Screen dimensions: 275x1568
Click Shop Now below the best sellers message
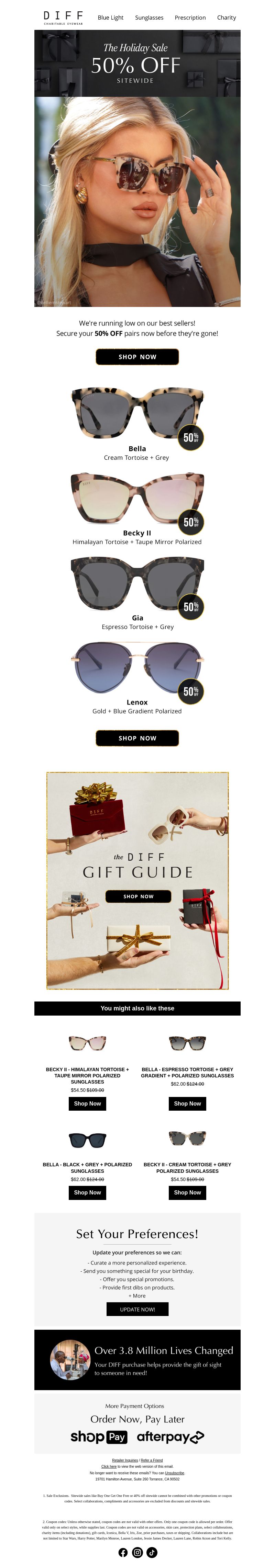coord(137,357)
